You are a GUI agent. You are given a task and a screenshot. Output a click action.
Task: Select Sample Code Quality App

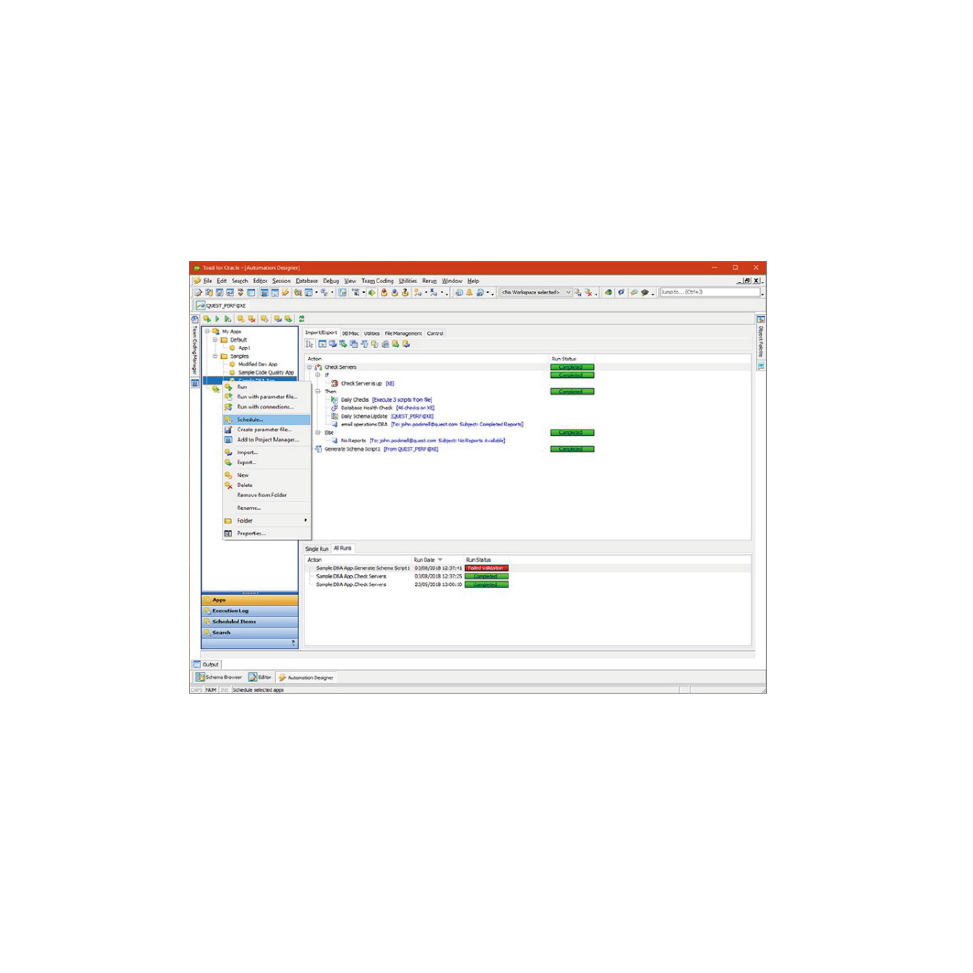point(266,372)
